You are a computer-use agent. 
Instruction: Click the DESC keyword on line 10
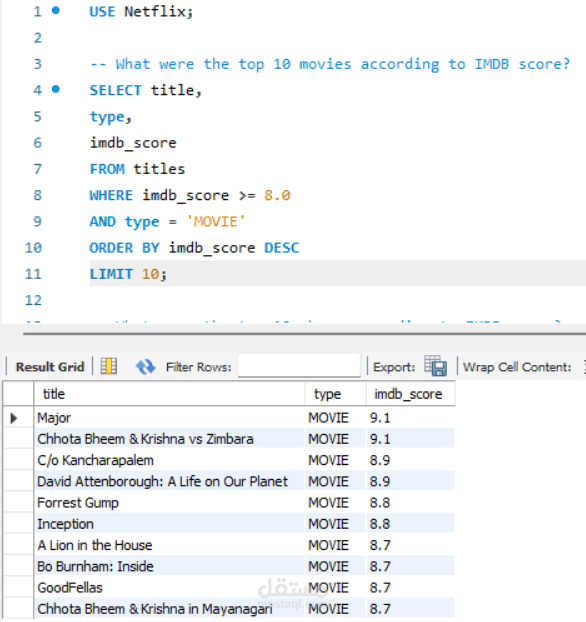tap(282, 248)
